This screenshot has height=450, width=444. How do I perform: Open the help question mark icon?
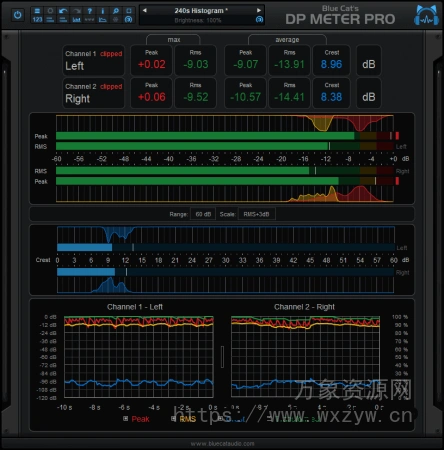click(90, 11)
